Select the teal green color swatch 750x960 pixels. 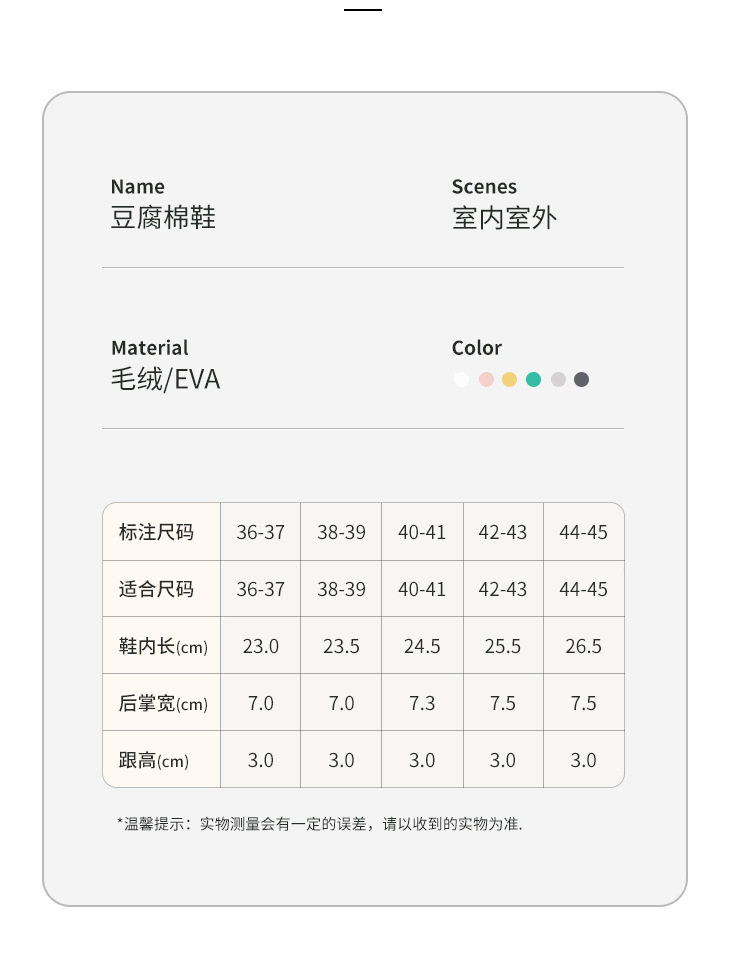click(534, 380)
